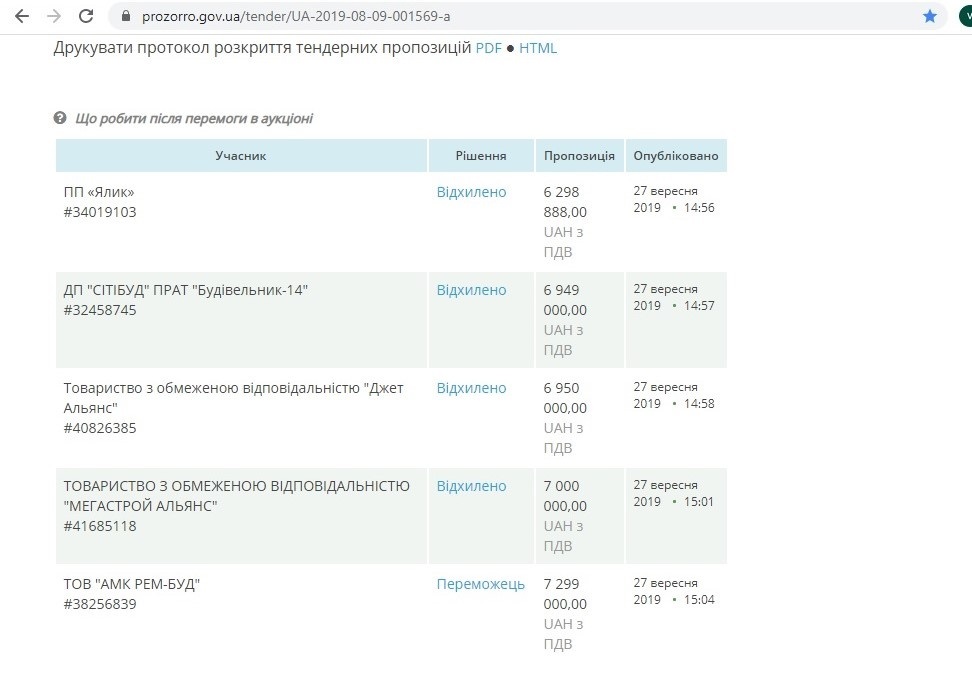Image resolution: width=972 pixels, height=692 pixels.
Task: Click publication time 14:56
Action: pos(699,208)
